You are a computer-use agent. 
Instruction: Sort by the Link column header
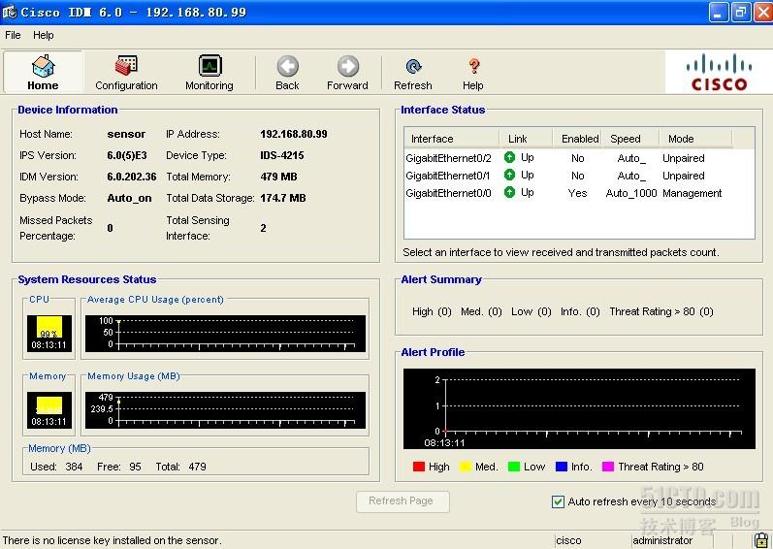(x=525, y=139)
